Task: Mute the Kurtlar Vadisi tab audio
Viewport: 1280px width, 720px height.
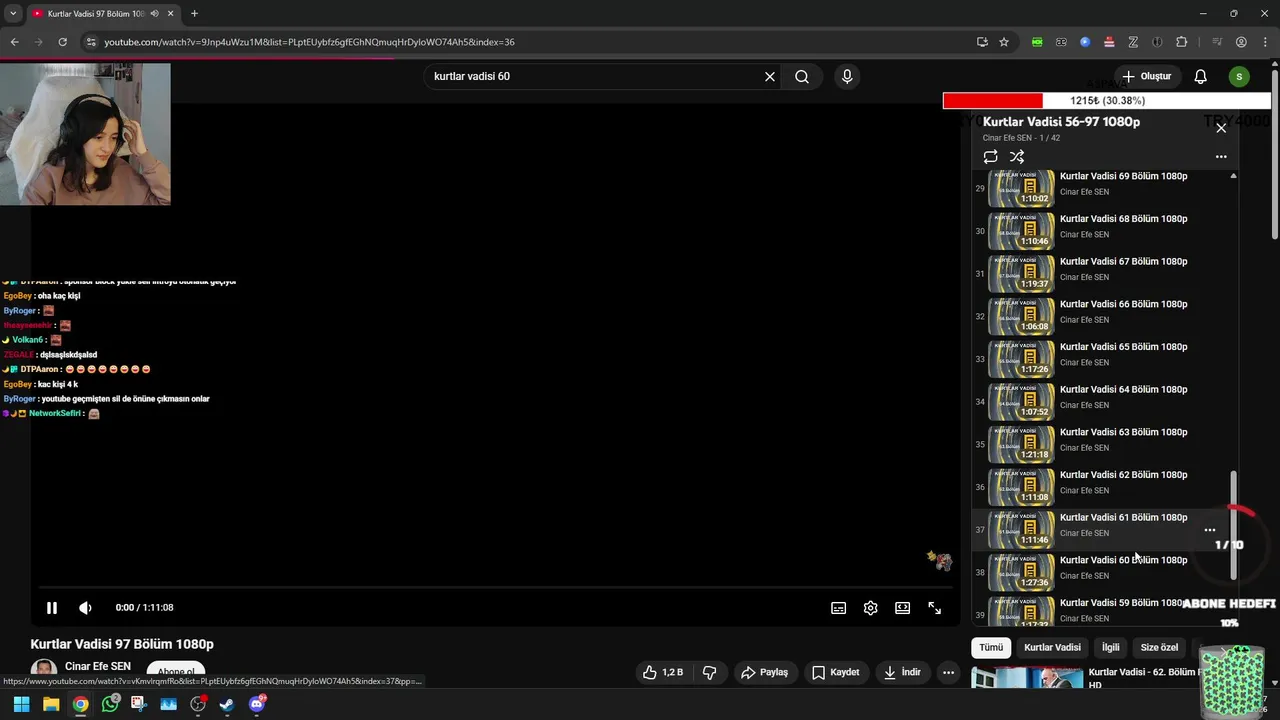Action: [154, 14]
